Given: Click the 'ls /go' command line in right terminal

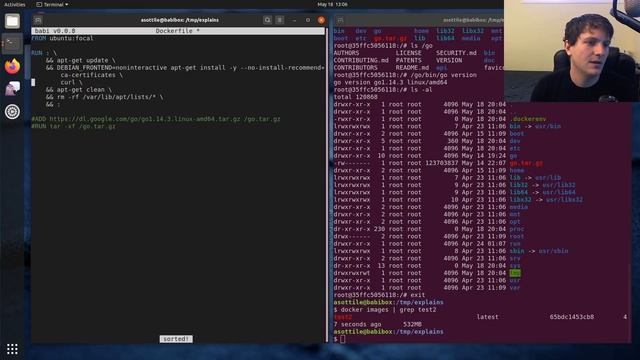Looking at the screenshot, I should [x=383, y=46].
